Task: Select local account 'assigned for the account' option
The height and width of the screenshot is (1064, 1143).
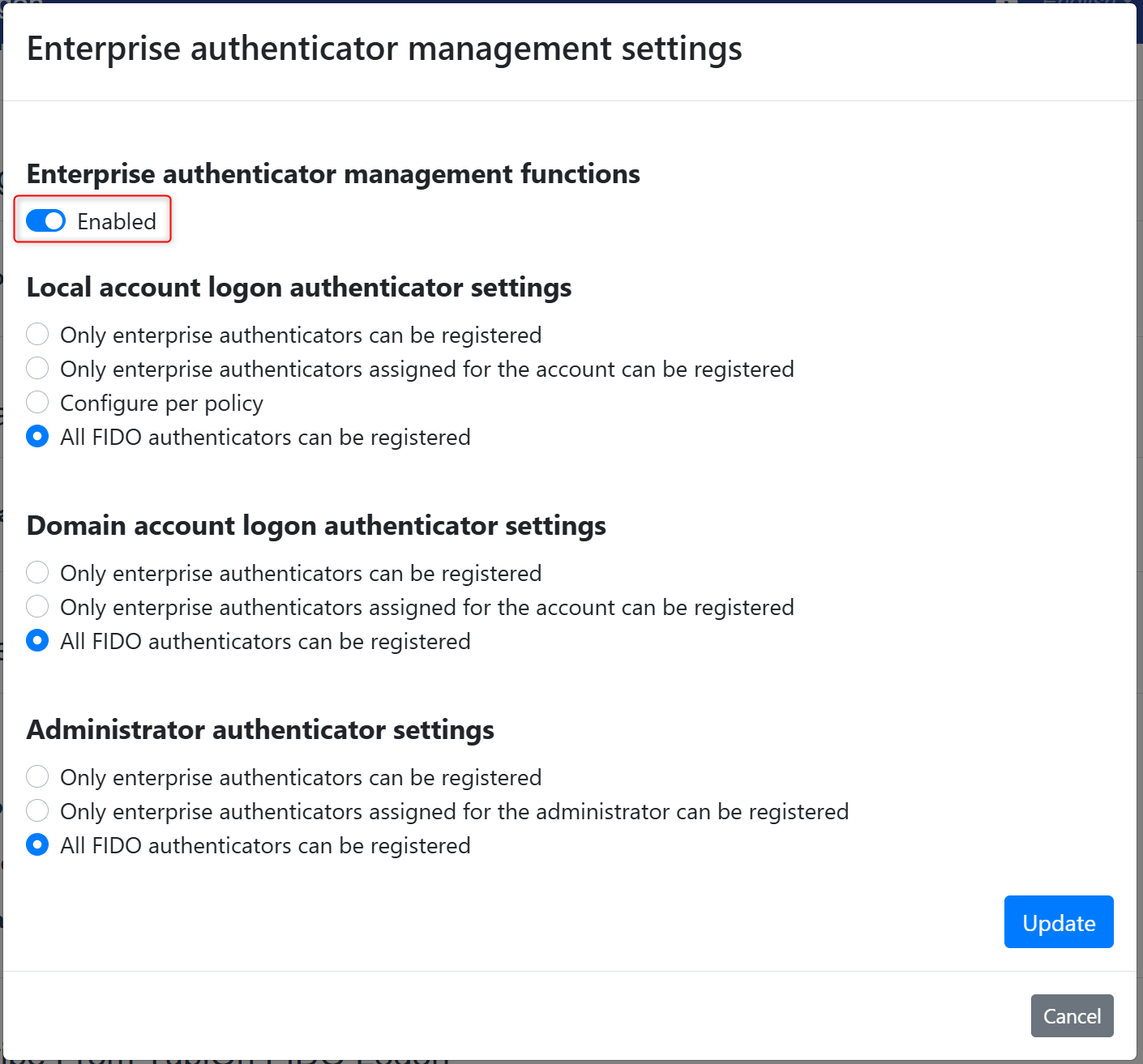Action: click(x=37, y=368)
